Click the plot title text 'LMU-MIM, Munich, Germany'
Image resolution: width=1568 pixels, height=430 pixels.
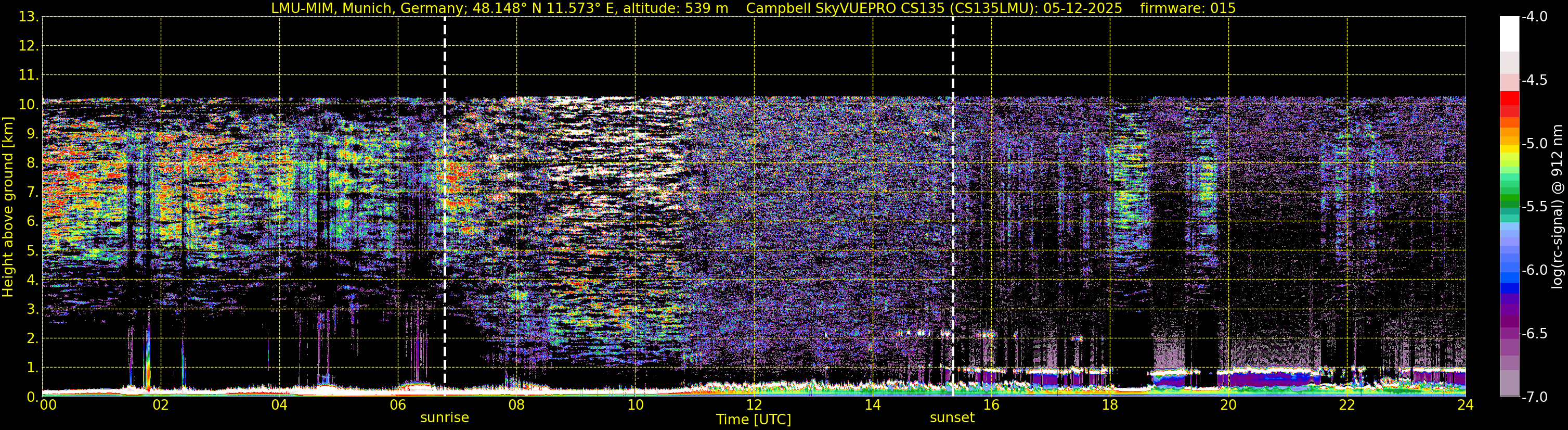pyautogui.click(x=369, y=8)
